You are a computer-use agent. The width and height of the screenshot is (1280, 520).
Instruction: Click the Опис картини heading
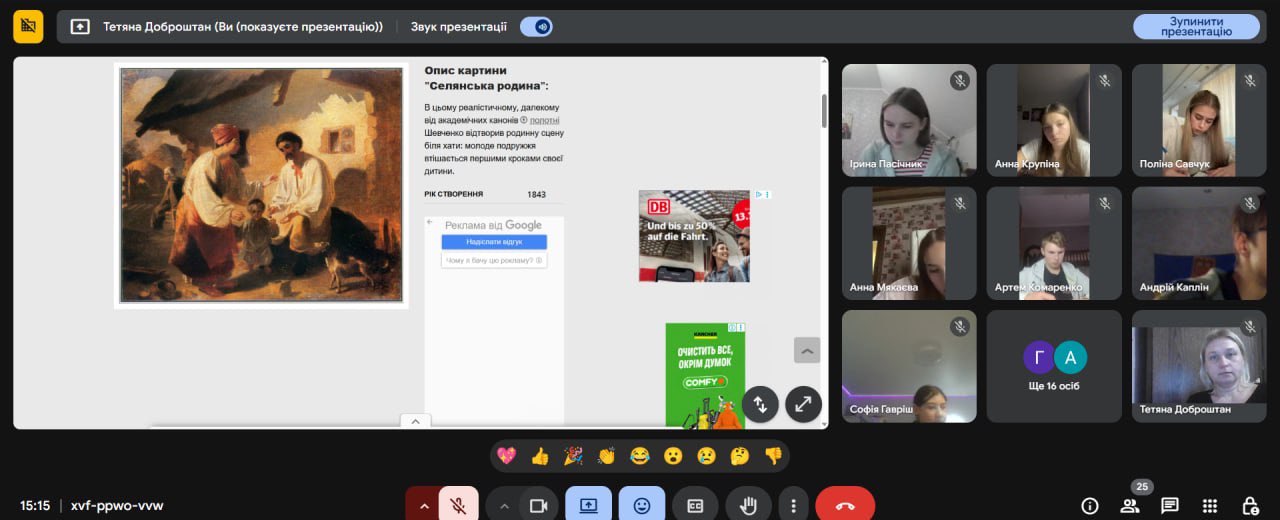point(486,78)
